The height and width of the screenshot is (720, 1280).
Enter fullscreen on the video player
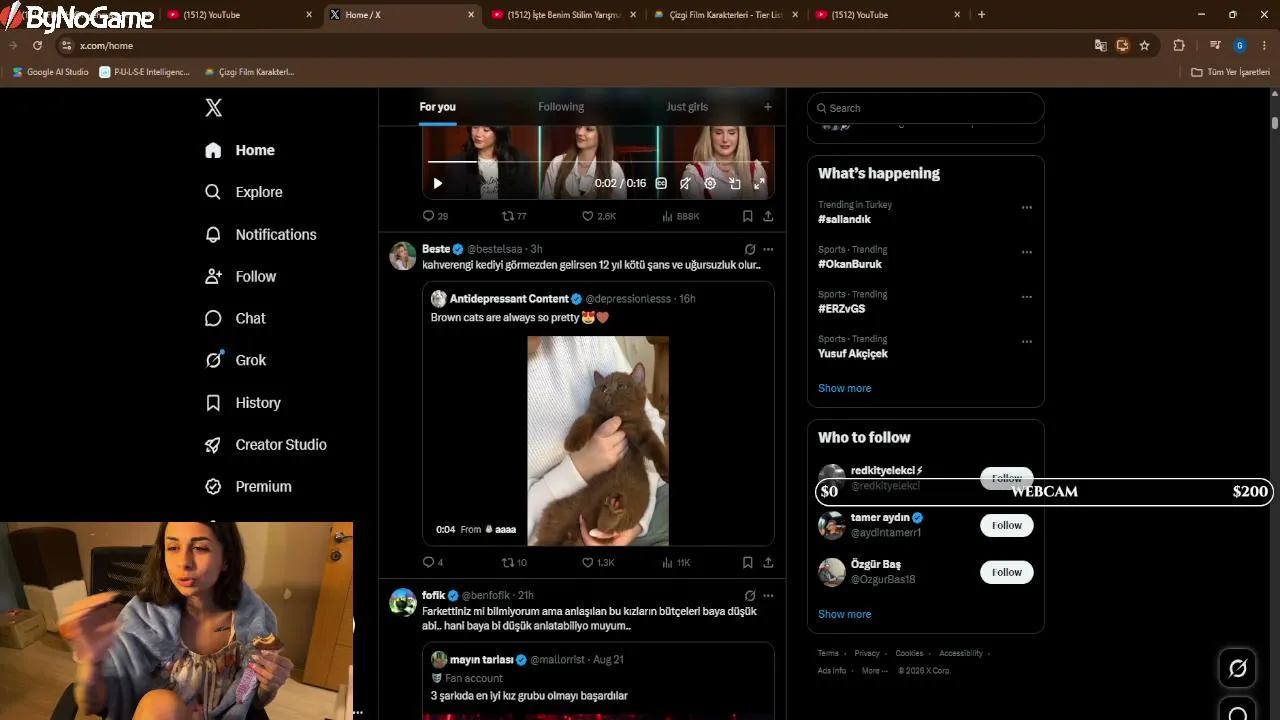click(759, 183)
